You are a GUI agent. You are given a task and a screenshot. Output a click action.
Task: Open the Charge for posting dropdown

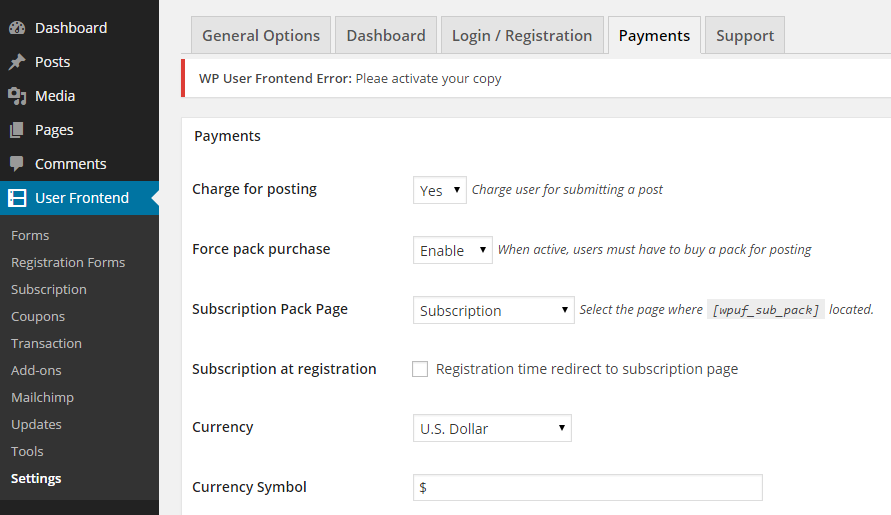coord(440,190)
